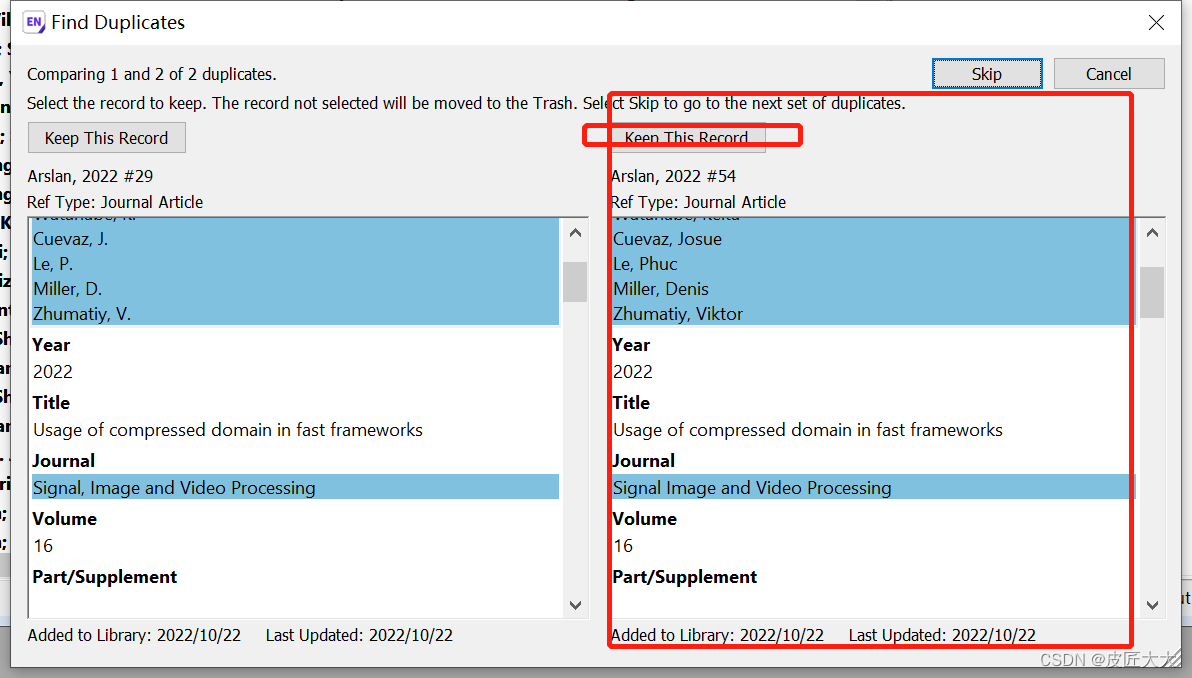This screenshot has height=678, width=1192.
Task: Click journal 'Signal, Image and Video Processing' left
Action: click(174, 488)
